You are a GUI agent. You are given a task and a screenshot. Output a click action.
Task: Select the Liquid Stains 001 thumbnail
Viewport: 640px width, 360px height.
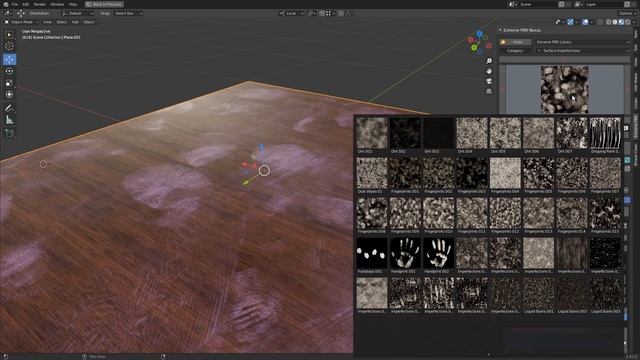[538, 293]
